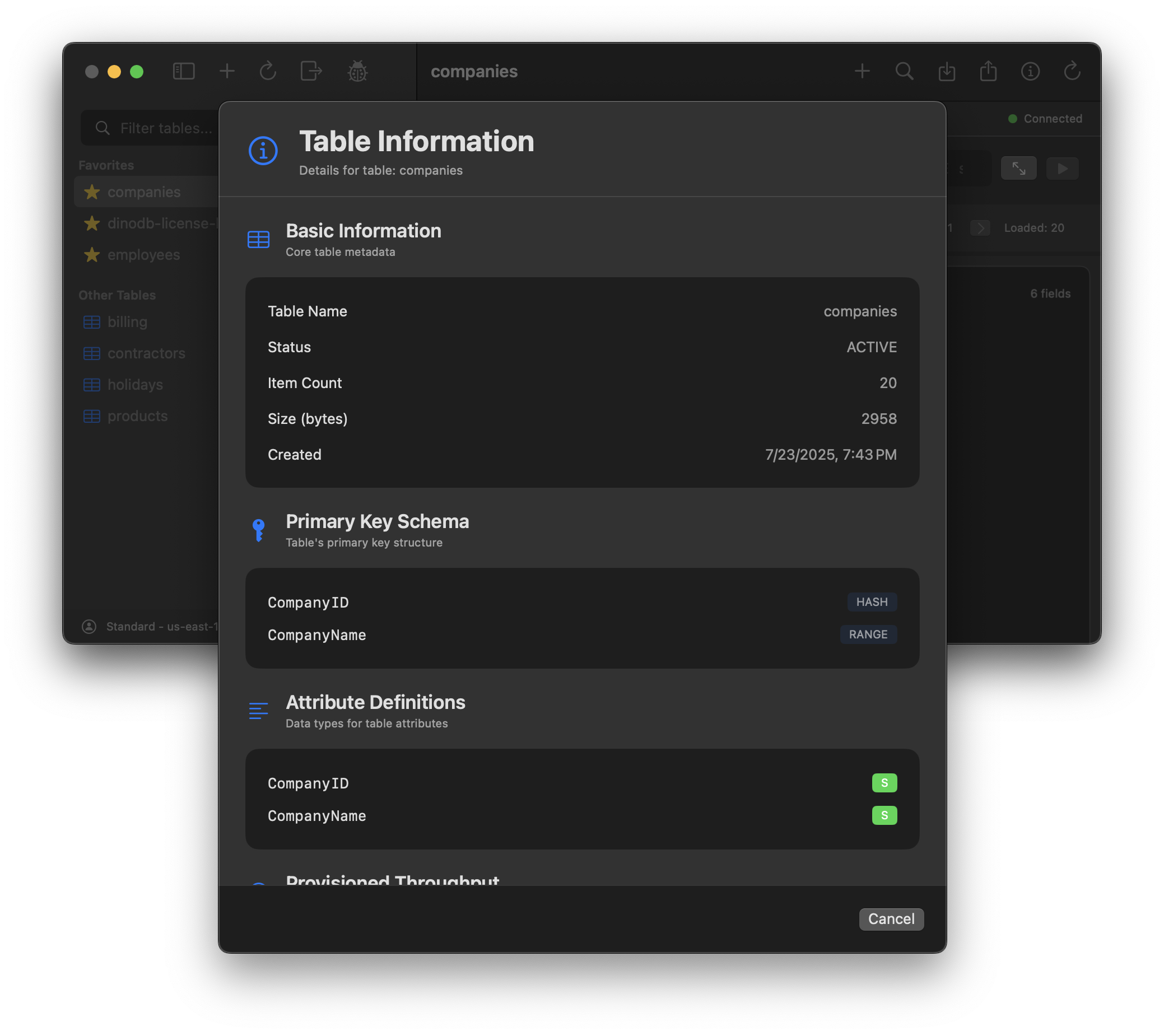Click the plus icon right of companies title
This screenshot has height=1036, width=1164.
click(x=862, y=71)
